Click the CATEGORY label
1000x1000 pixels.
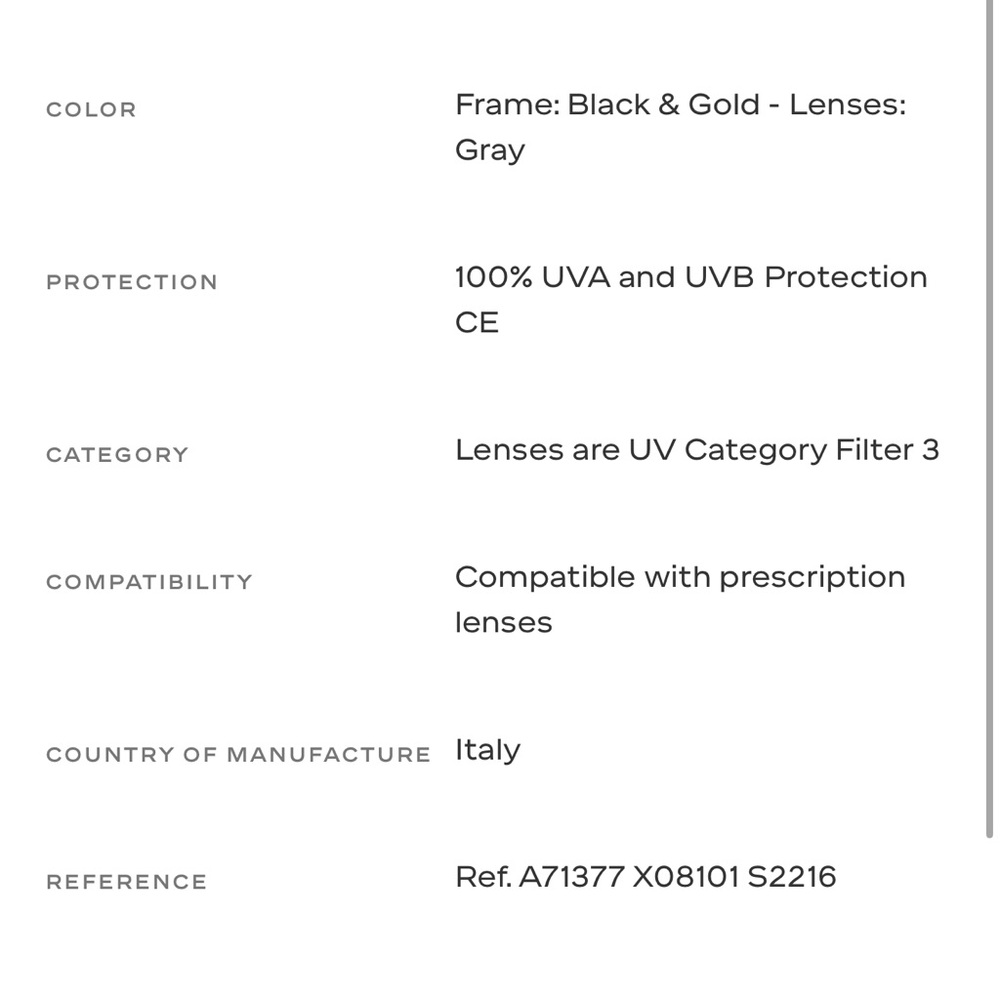pos(117,455)
